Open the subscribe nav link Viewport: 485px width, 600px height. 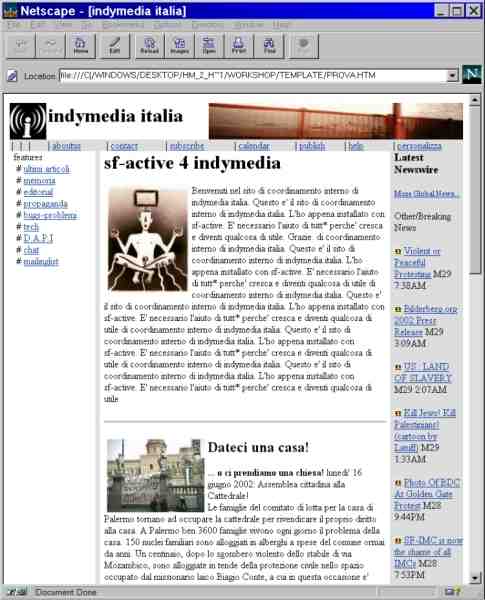(x=187, y=146)
